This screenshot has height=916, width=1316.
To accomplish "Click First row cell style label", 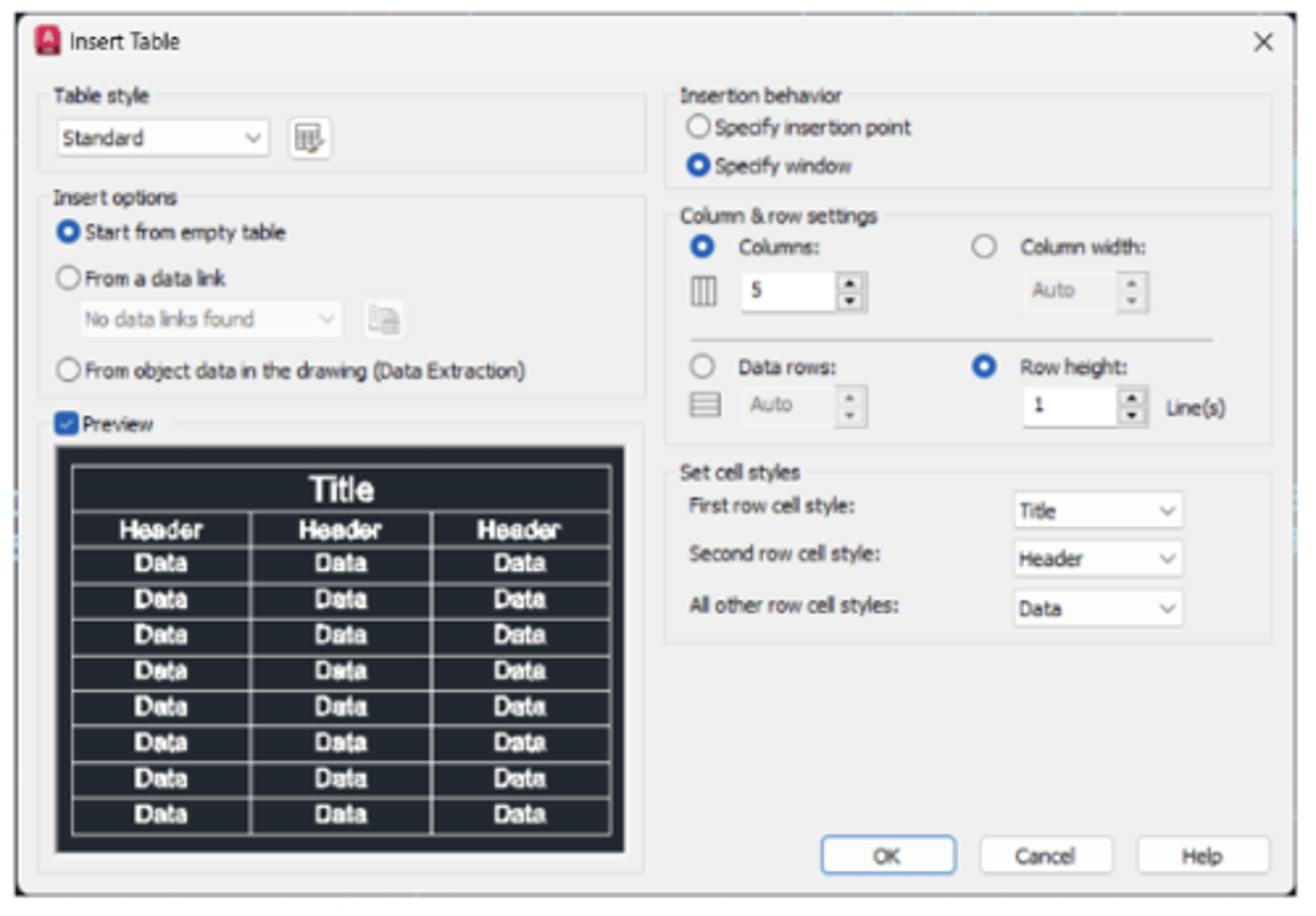I will tap(772, 506).
